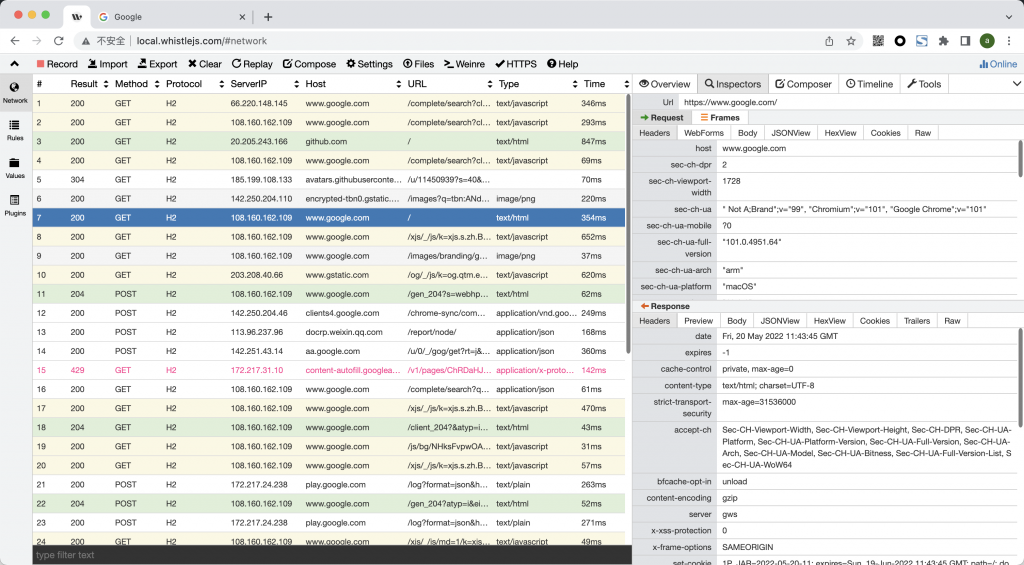
Task: Open the Rules panel in sidebar
Action: point(15,130)
